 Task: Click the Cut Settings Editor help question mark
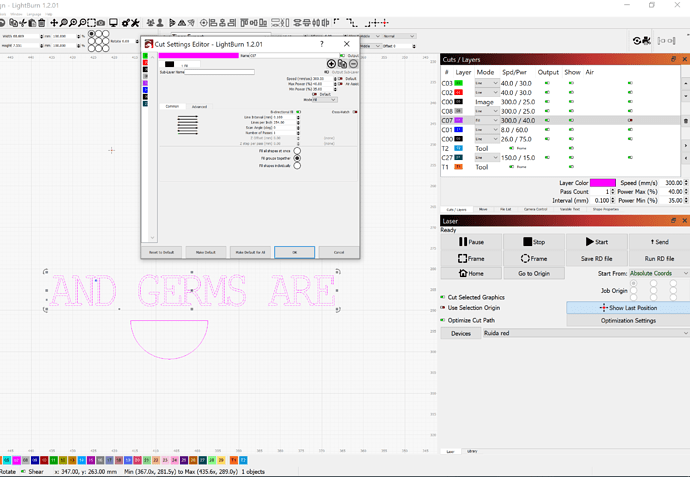pos(322,44)
